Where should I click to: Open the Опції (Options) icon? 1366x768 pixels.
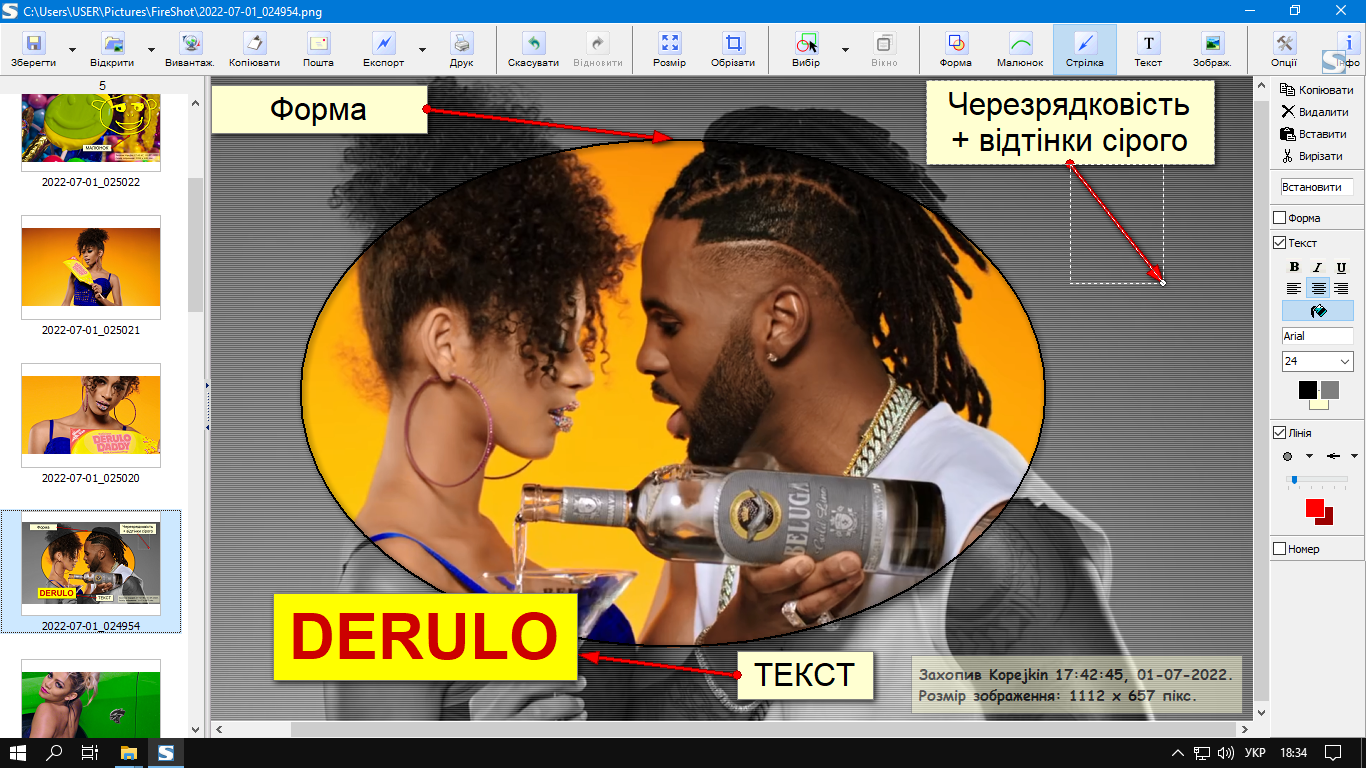click(1285, 49)
